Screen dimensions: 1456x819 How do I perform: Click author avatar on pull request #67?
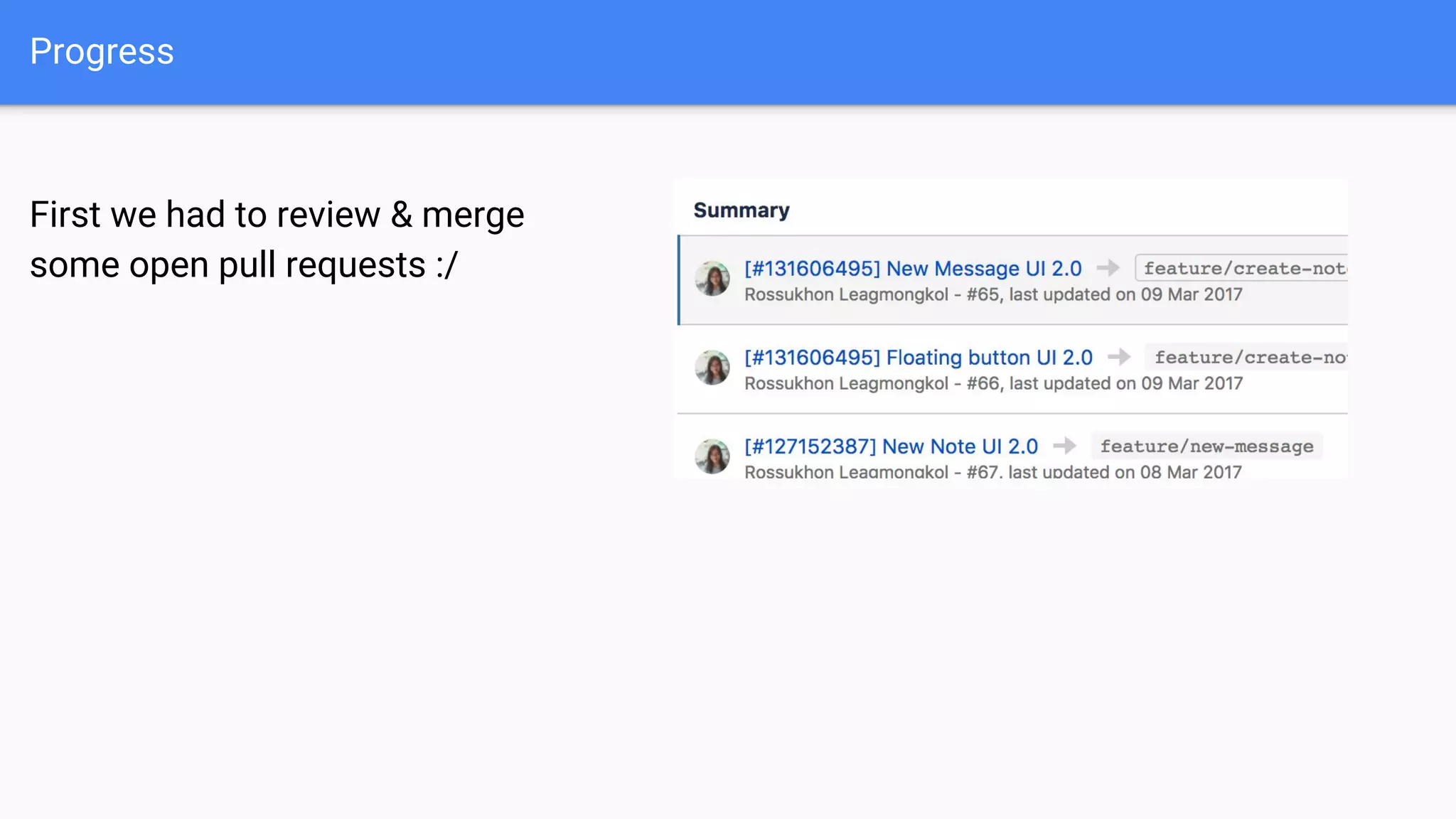click(x=712, y=456)
